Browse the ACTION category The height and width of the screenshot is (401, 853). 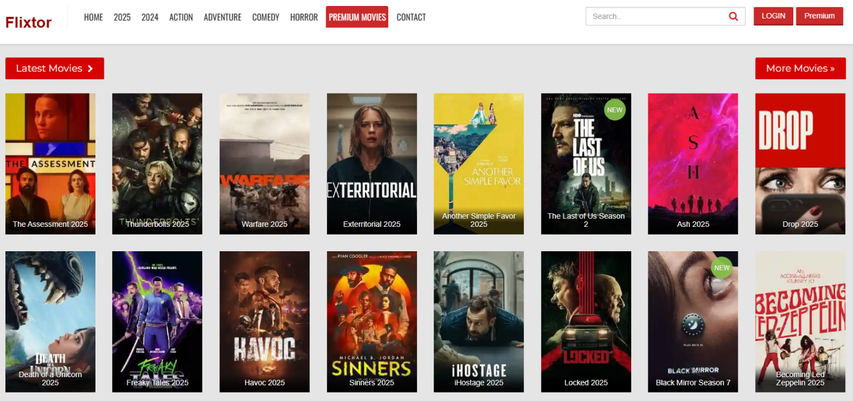(x=181, y=17)
